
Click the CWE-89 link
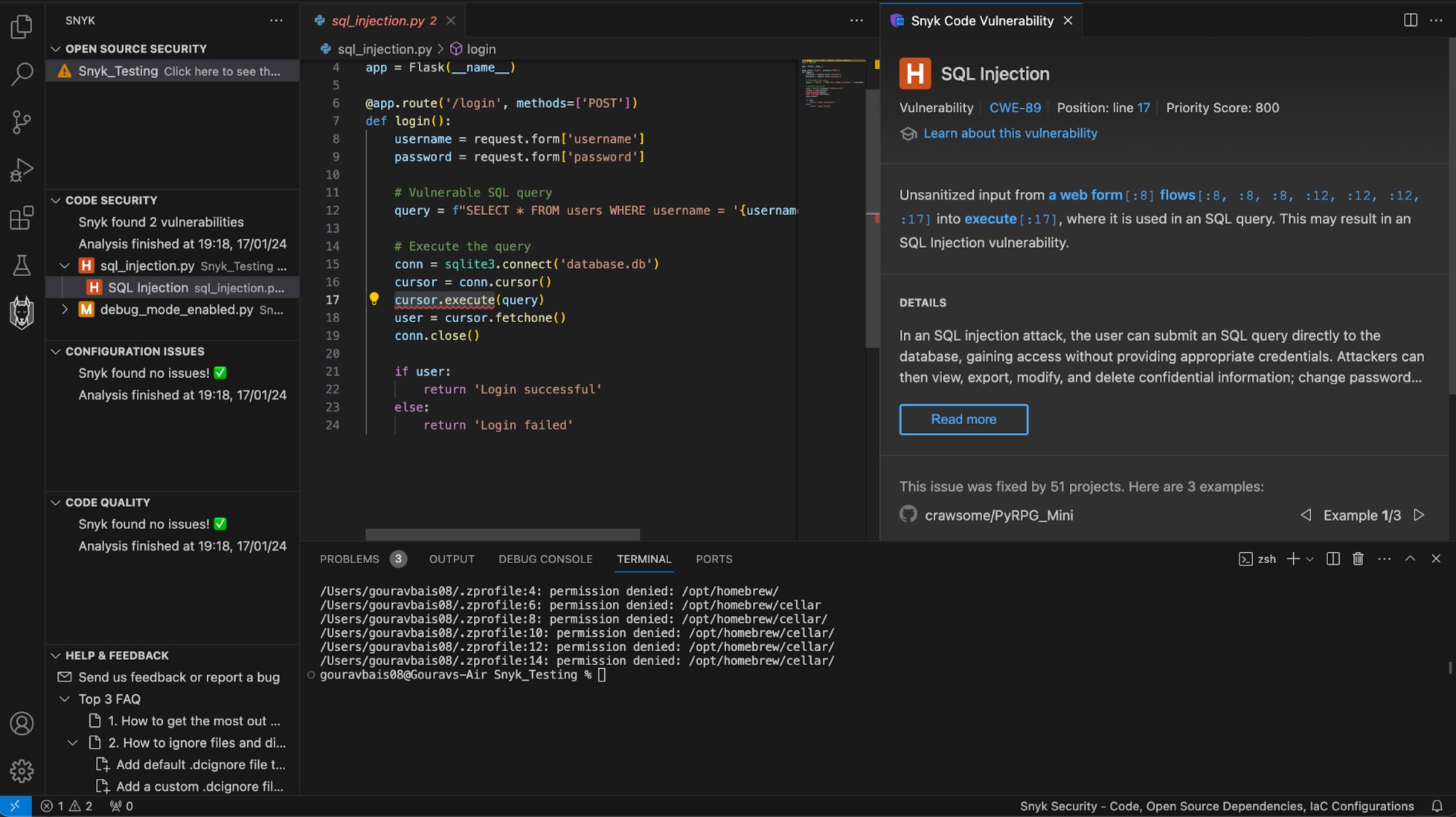point(1015,108)
